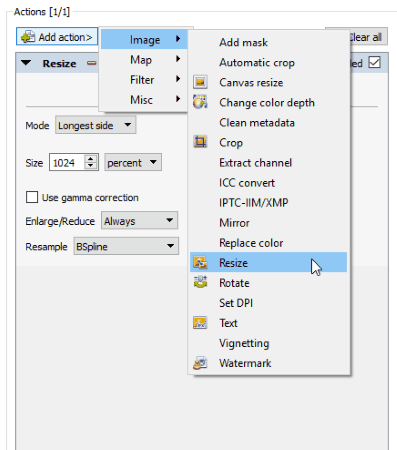Choose Watermark from the menu
This screenshot has height=450, width=397.
click(x=268, y=363)
